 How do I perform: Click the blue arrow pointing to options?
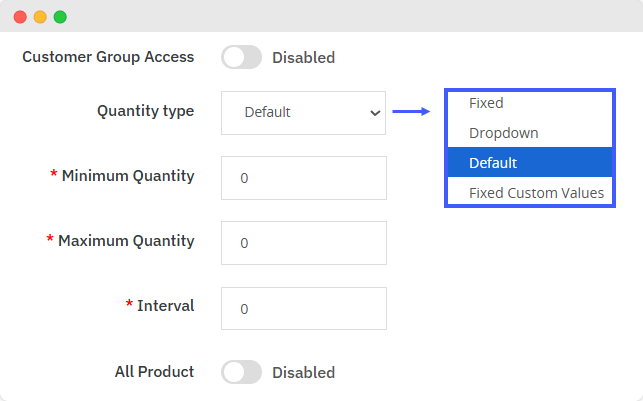coord(410,112)
